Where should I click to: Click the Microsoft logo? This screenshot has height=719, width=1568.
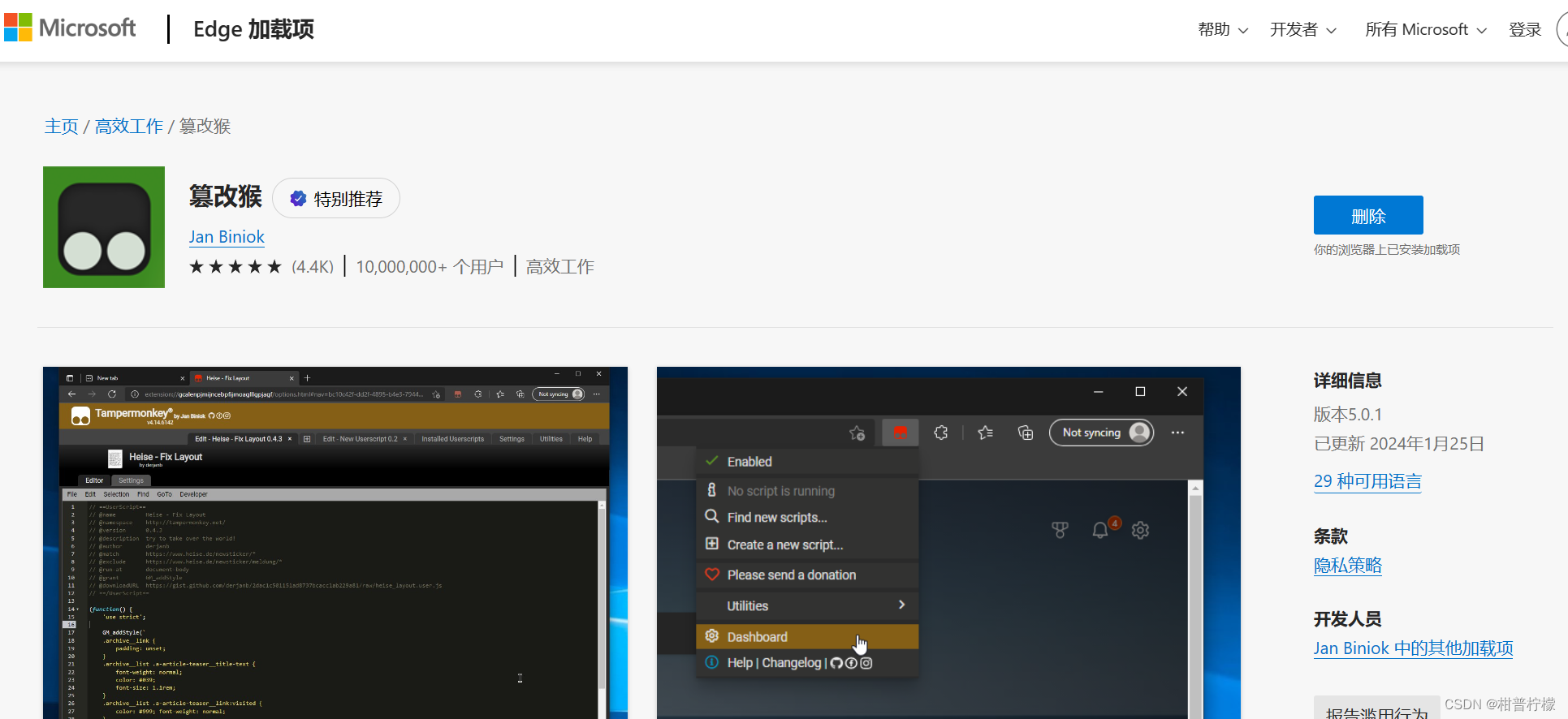pyautogui.click(x=70, y=28)
